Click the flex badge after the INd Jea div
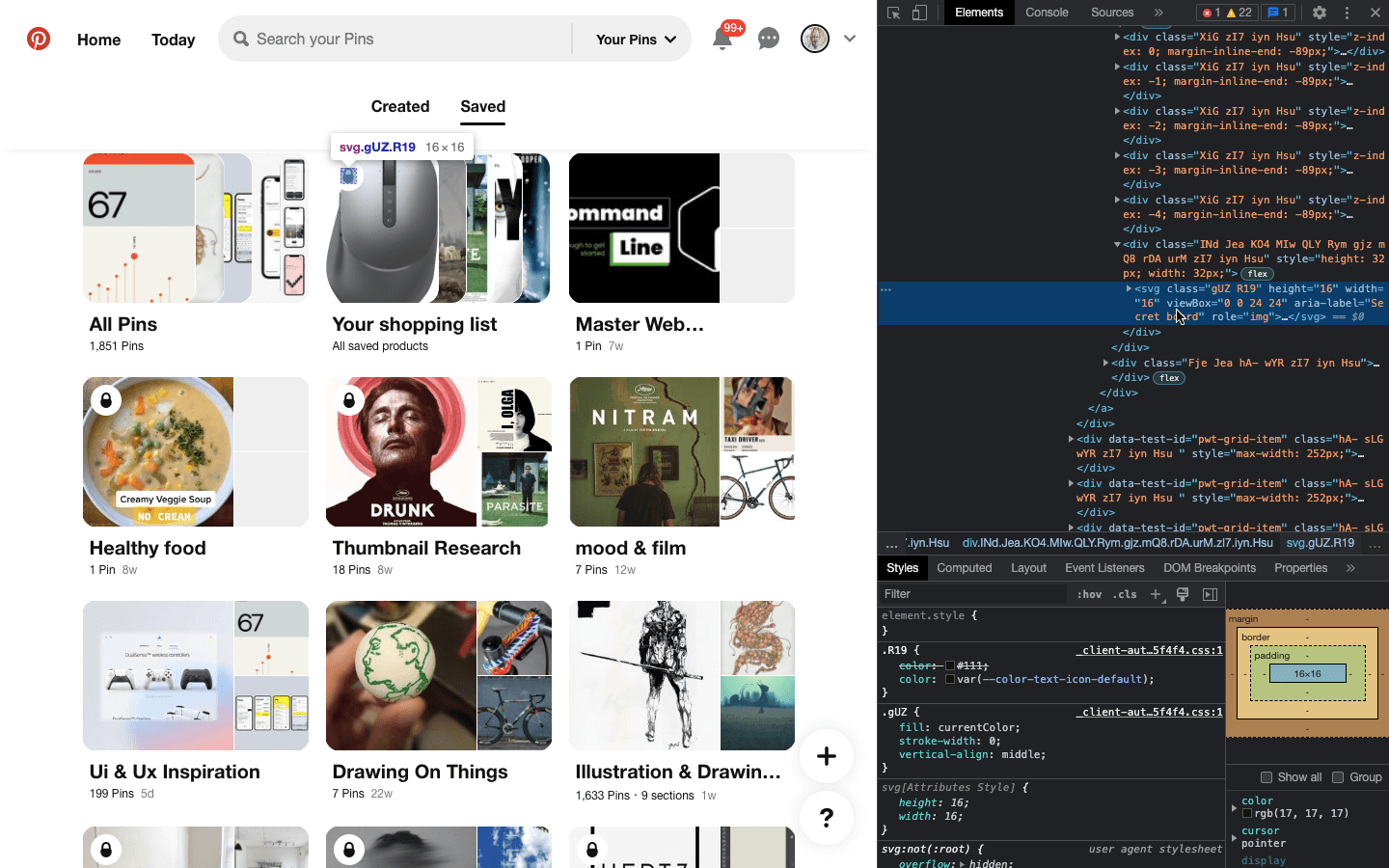The image size is (1389, 868). point(1257,274)
